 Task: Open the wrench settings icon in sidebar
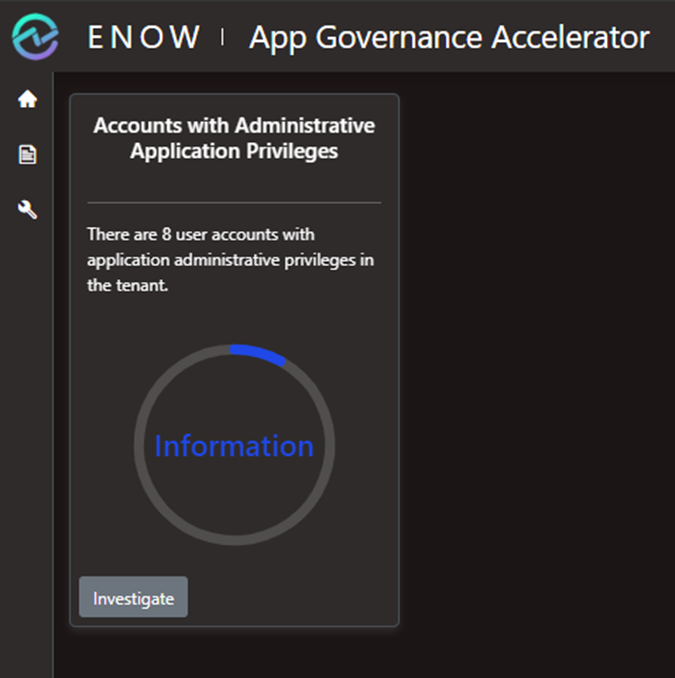[27, 209]
